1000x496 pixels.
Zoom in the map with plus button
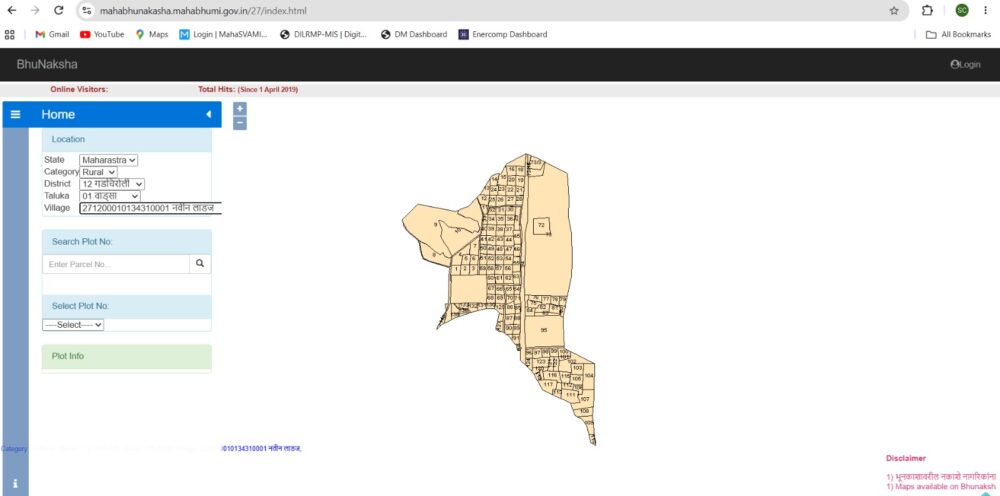point(240,109)
